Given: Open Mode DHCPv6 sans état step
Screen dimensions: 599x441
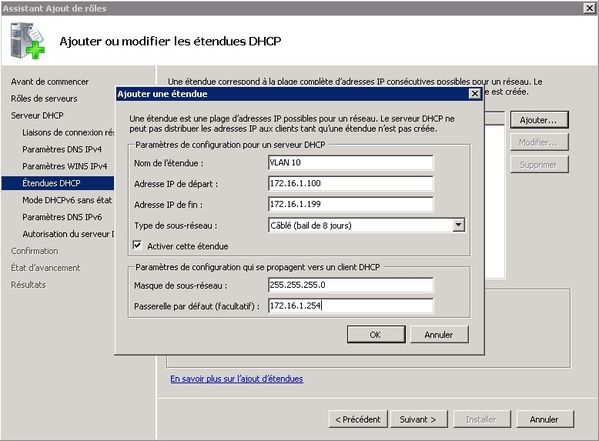Looking at the screenshot, I should pyautogui.click(x=67, y=200).
